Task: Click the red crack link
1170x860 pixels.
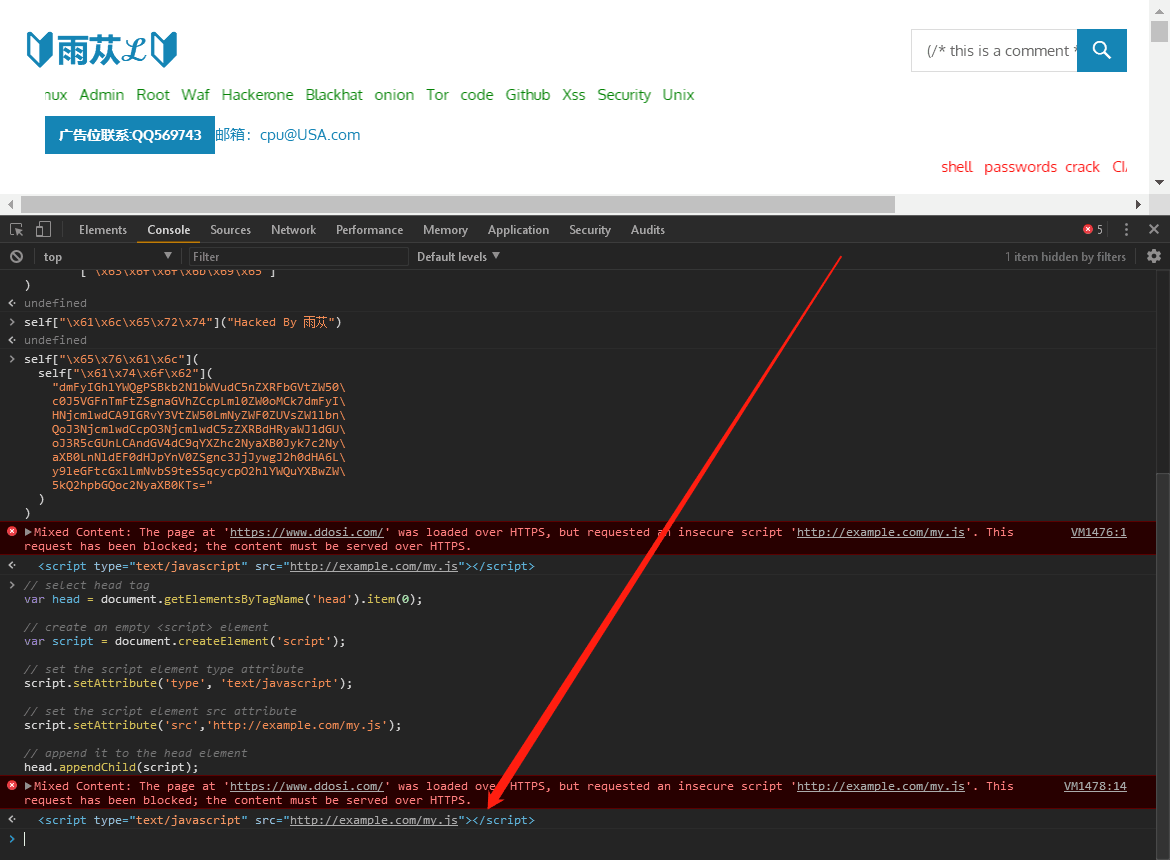Action: point(1082,167)
